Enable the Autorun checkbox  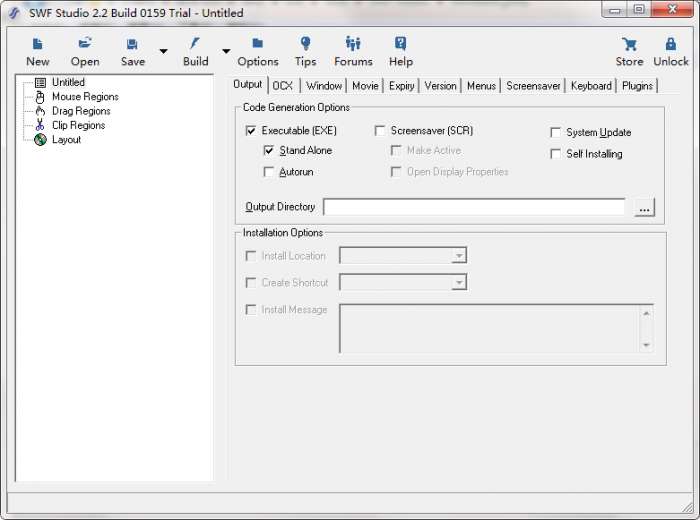click(268, 172)
